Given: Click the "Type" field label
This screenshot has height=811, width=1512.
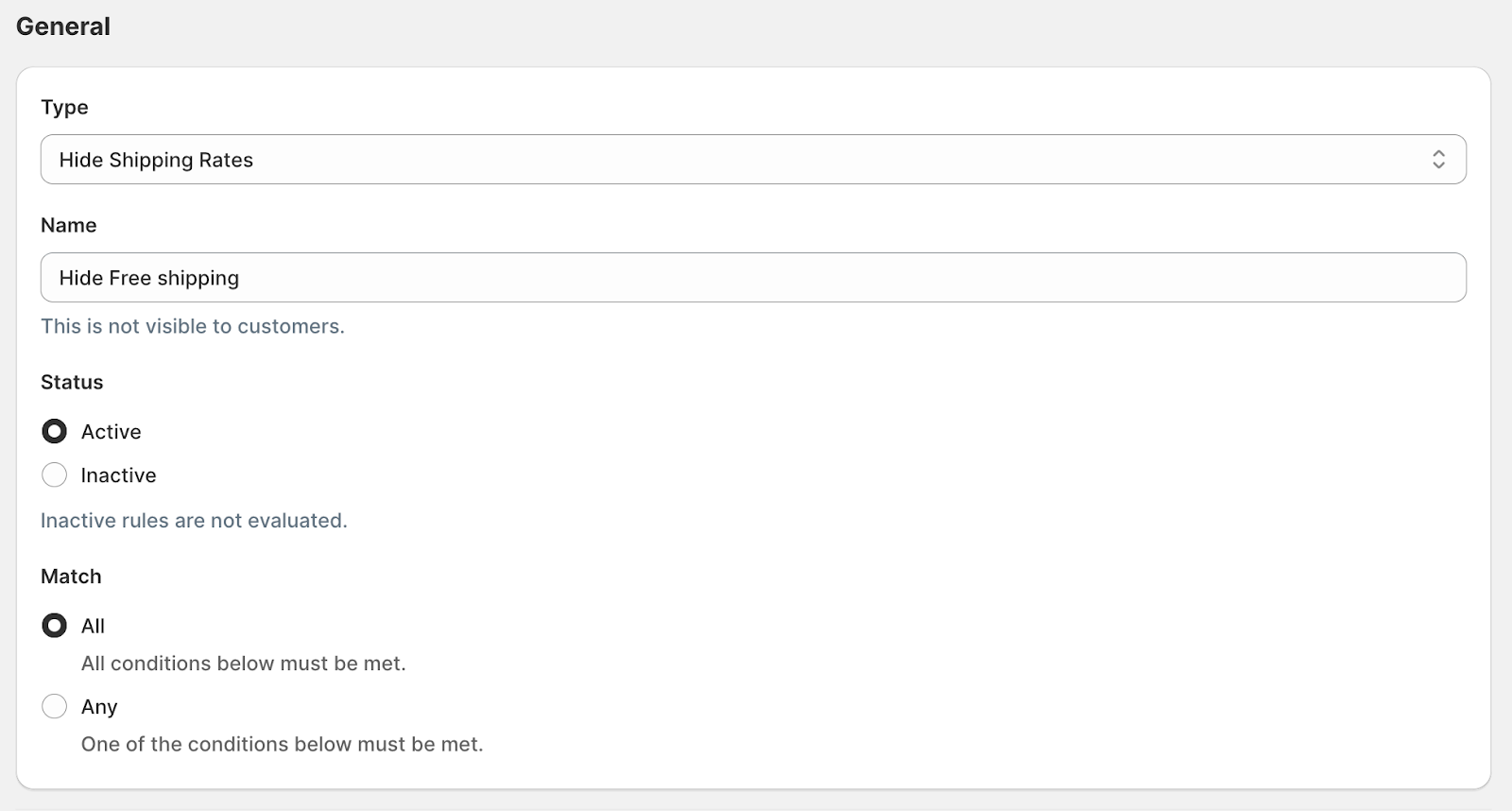Looking at the screenshot, I should tap(64, 108).
